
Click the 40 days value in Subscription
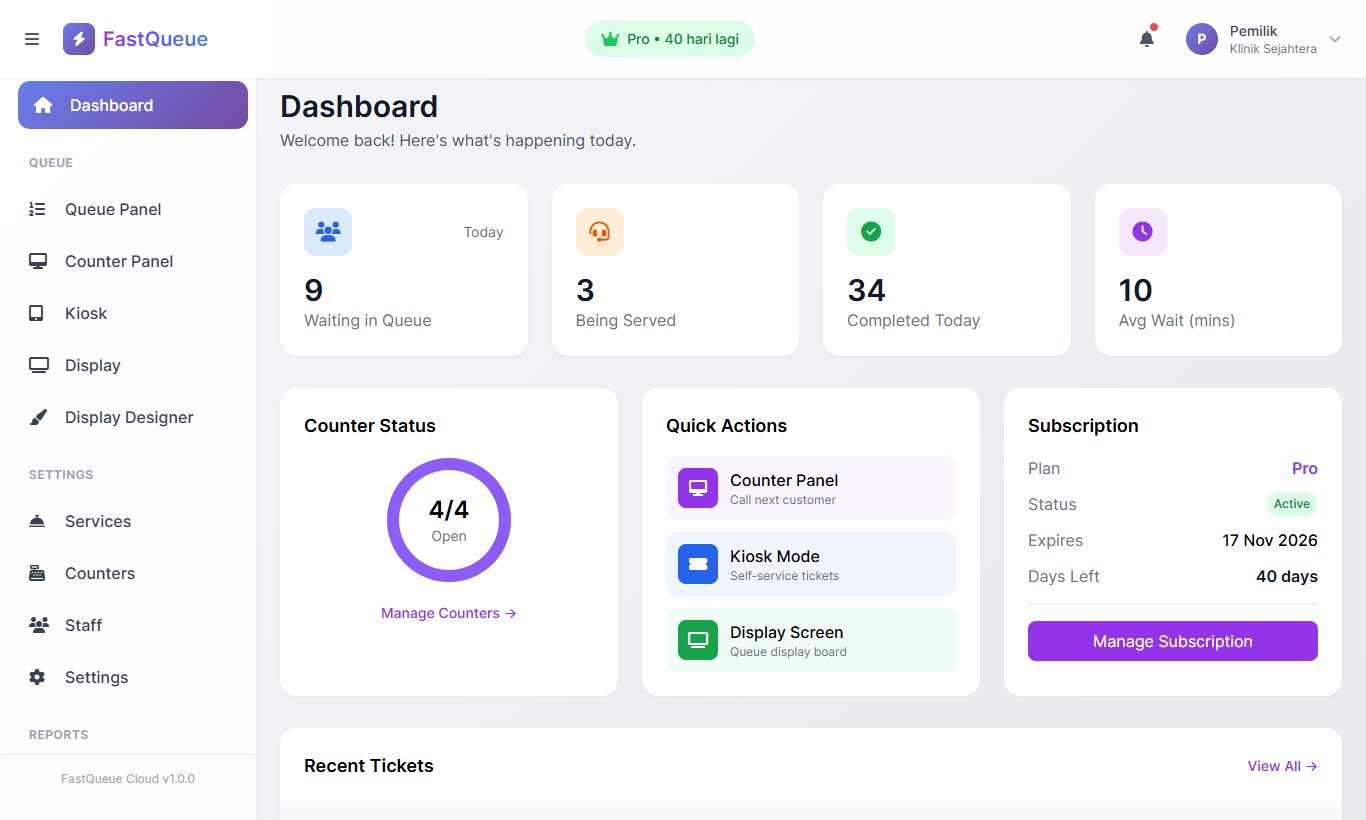[x=1287, y=576]
